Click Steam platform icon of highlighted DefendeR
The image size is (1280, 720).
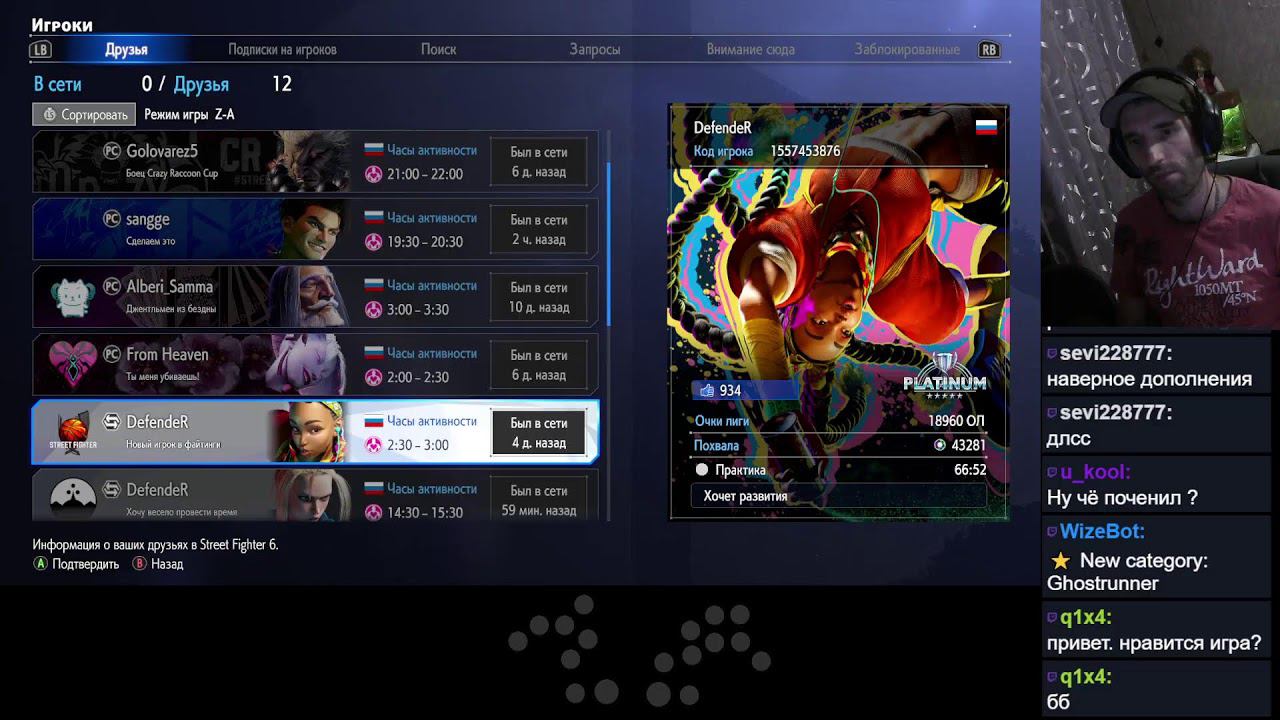(112, 422)
